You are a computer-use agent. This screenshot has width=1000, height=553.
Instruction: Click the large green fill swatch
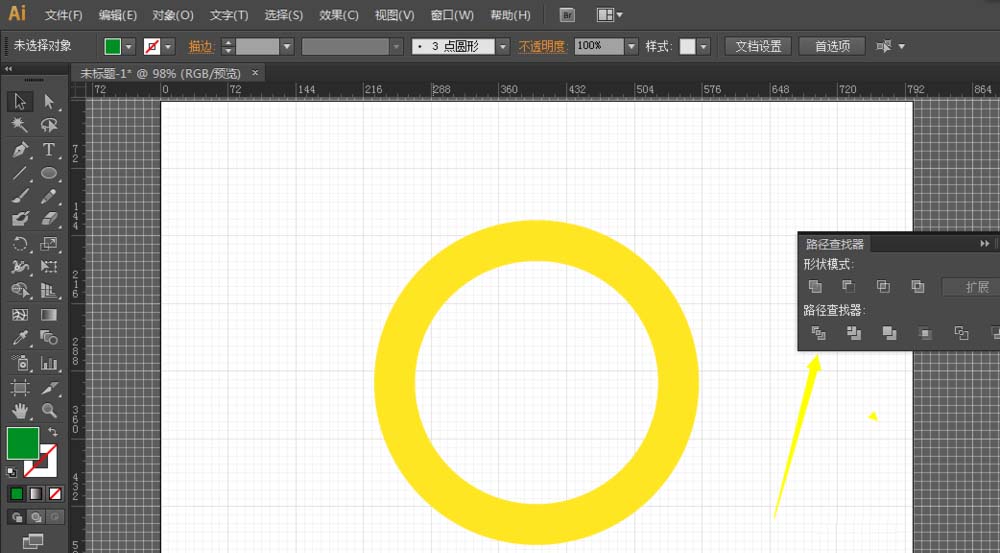tap(23, 443)
